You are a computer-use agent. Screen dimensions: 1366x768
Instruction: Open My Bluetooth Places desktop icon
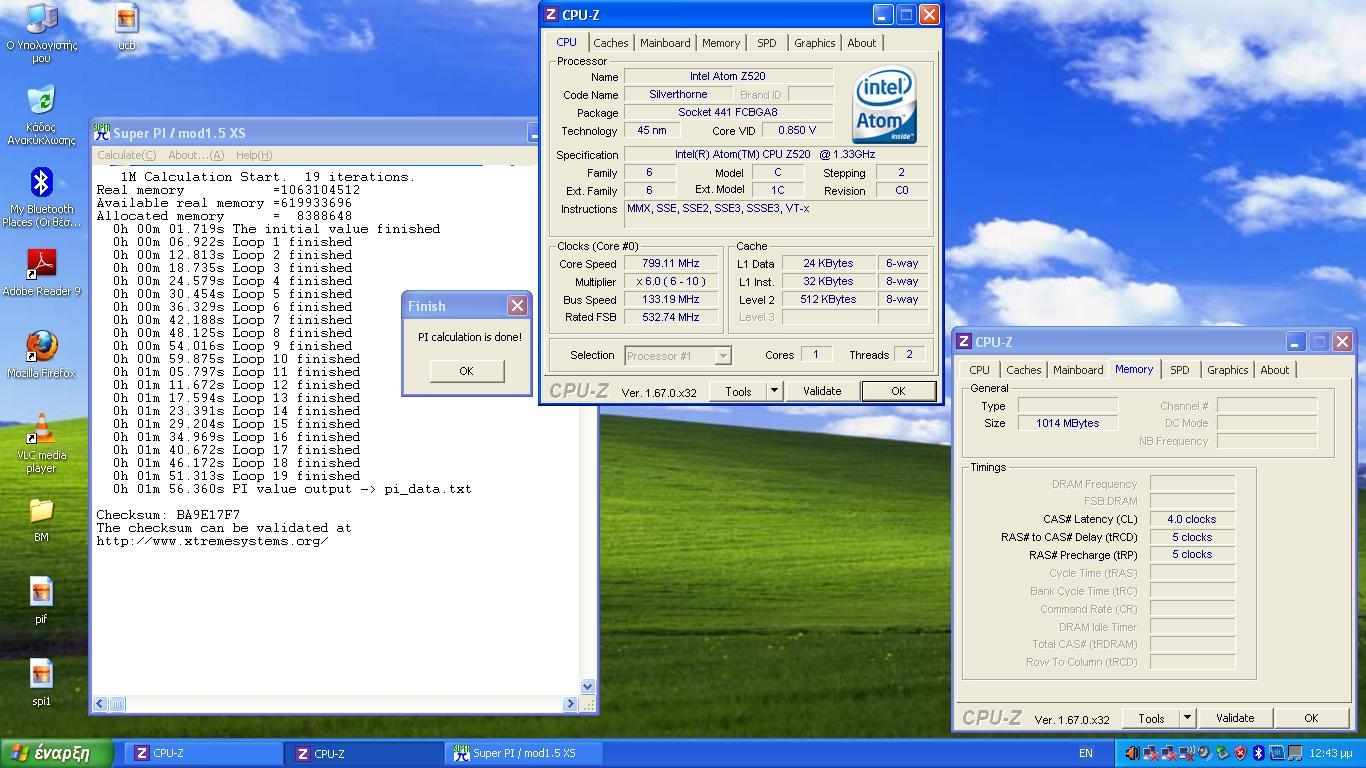(41, 198)
